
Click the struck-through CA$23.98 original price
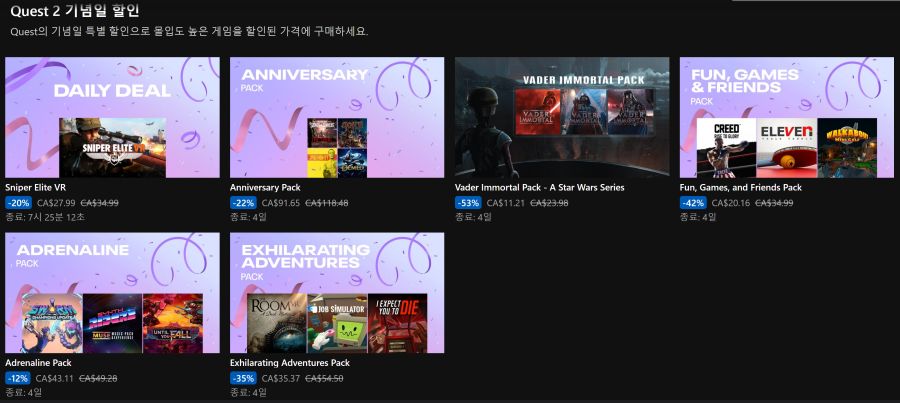(549, 203)
